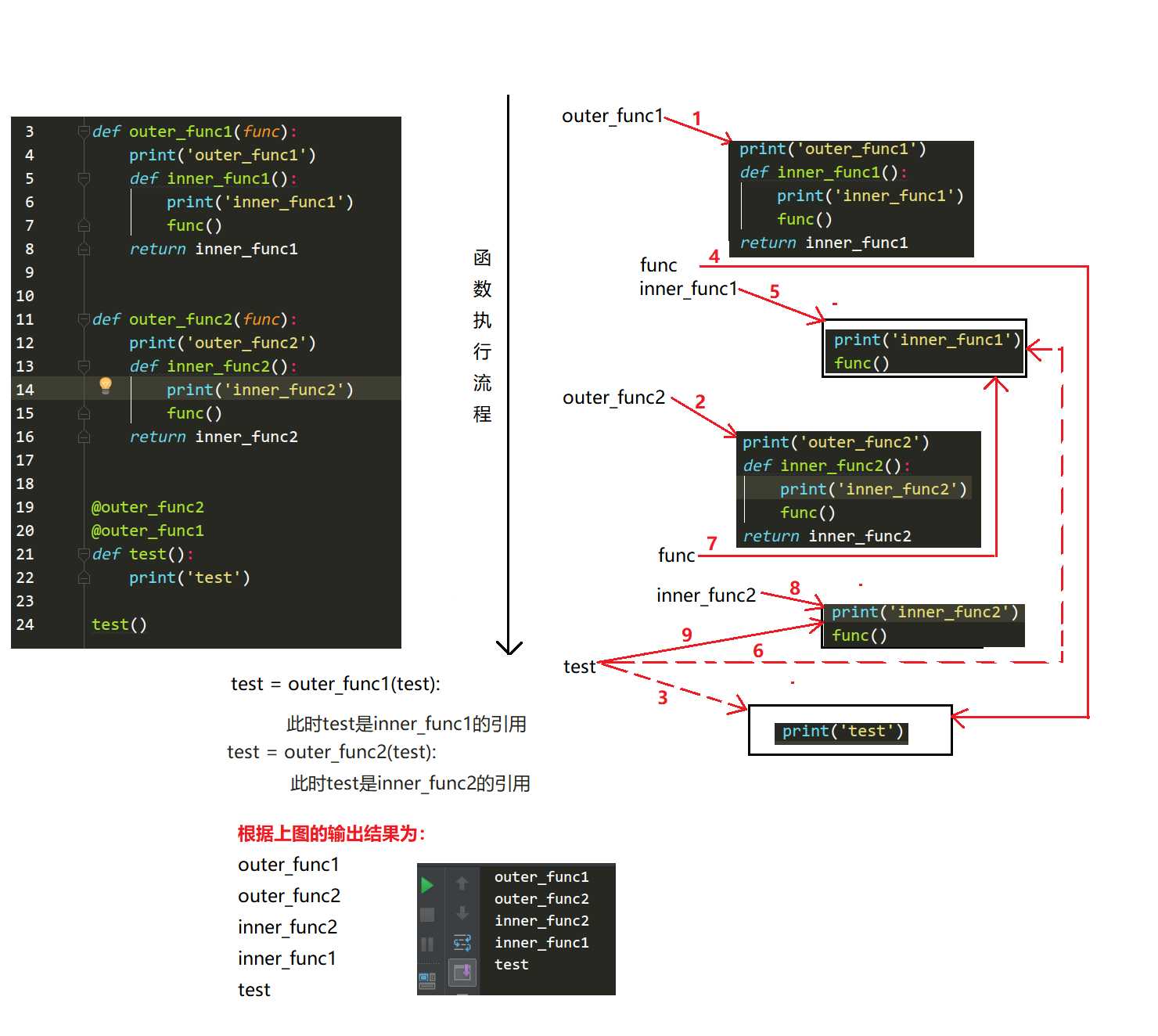The width and height of the screenshot is (1158, 1036).
Task: Click 'def outer_func2(func):' on editor line 11
Action: 195,320
